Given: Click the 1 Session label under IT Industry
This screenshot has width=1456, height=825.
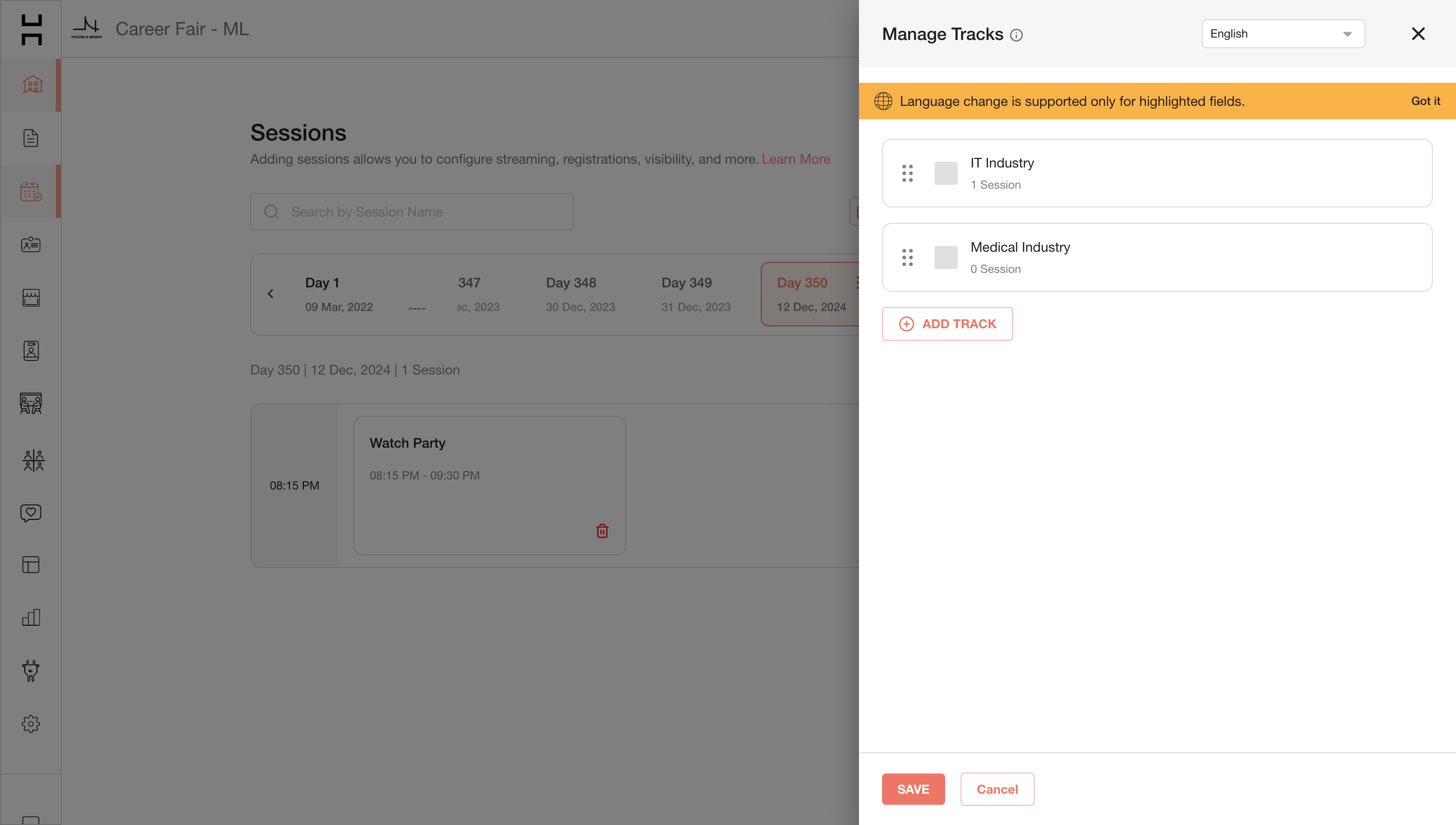Looking at the screenshot, I should [995, 185].
